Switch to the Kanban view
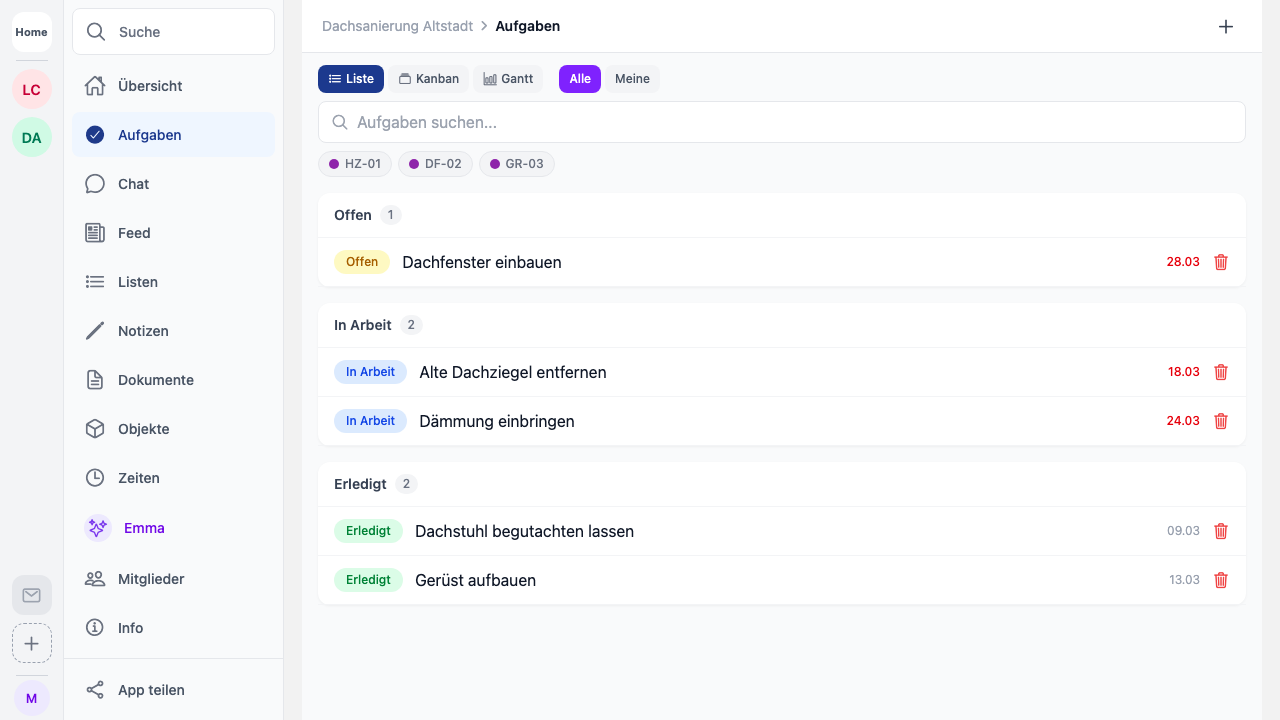 click(x=428, y=78)
